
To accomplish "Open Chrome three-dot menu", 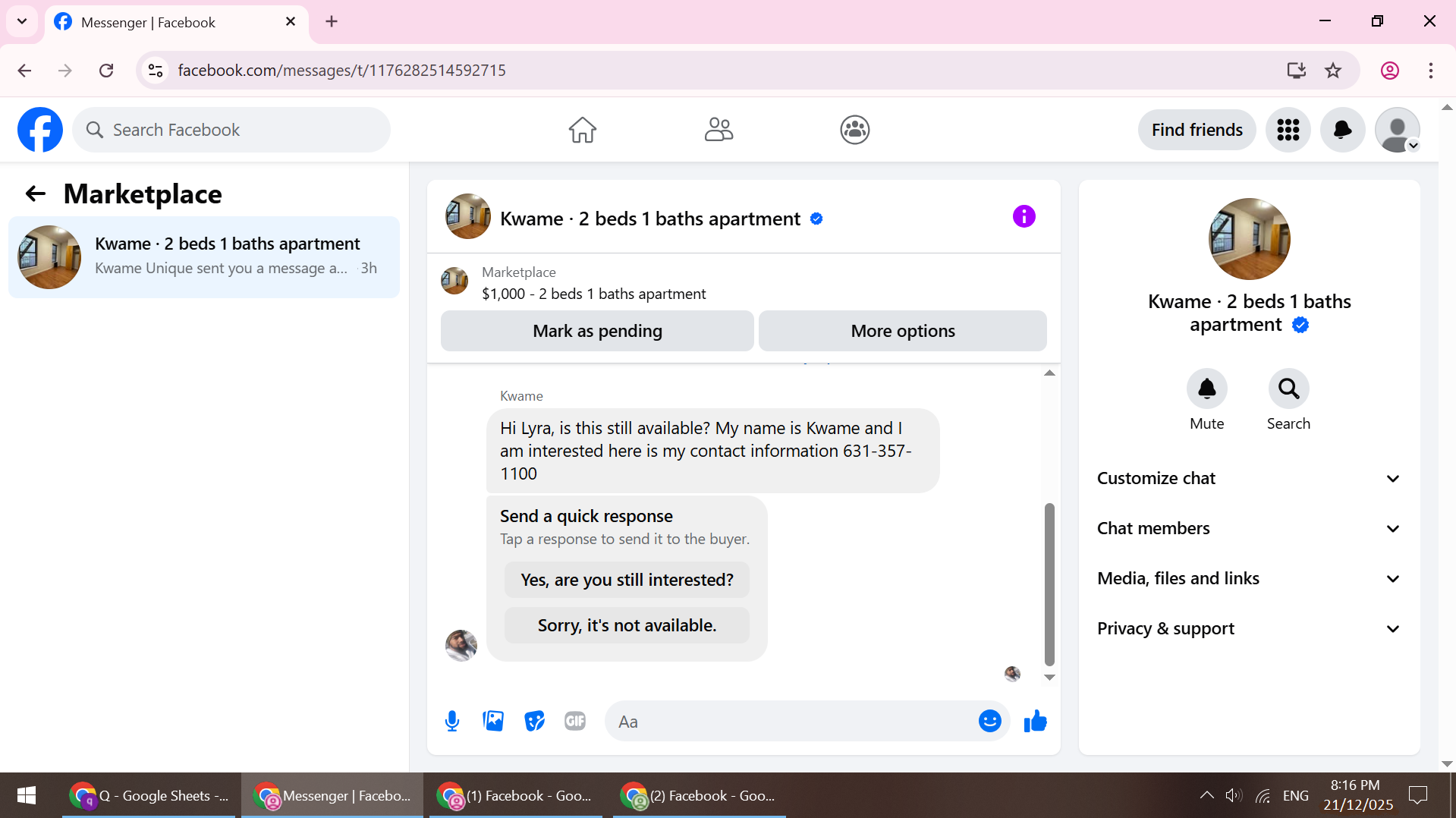I will pos(1431,71).
